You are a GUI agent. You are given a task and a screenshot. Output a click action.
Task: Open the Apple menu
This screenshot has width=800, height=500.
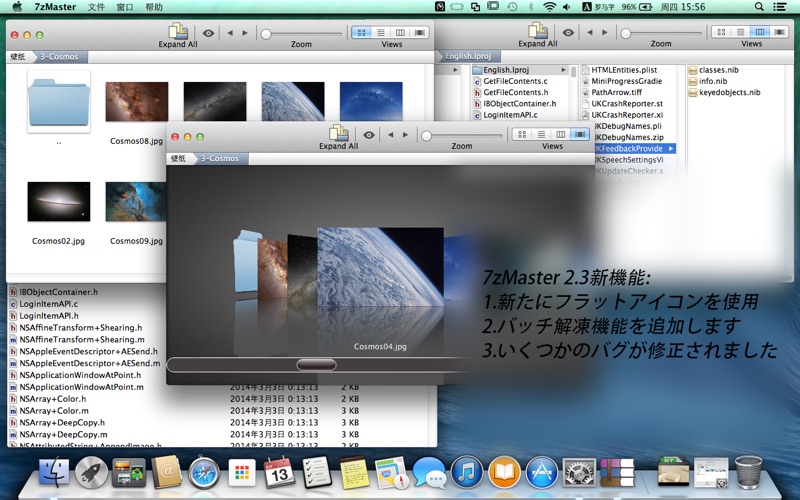tap(17, 7)
